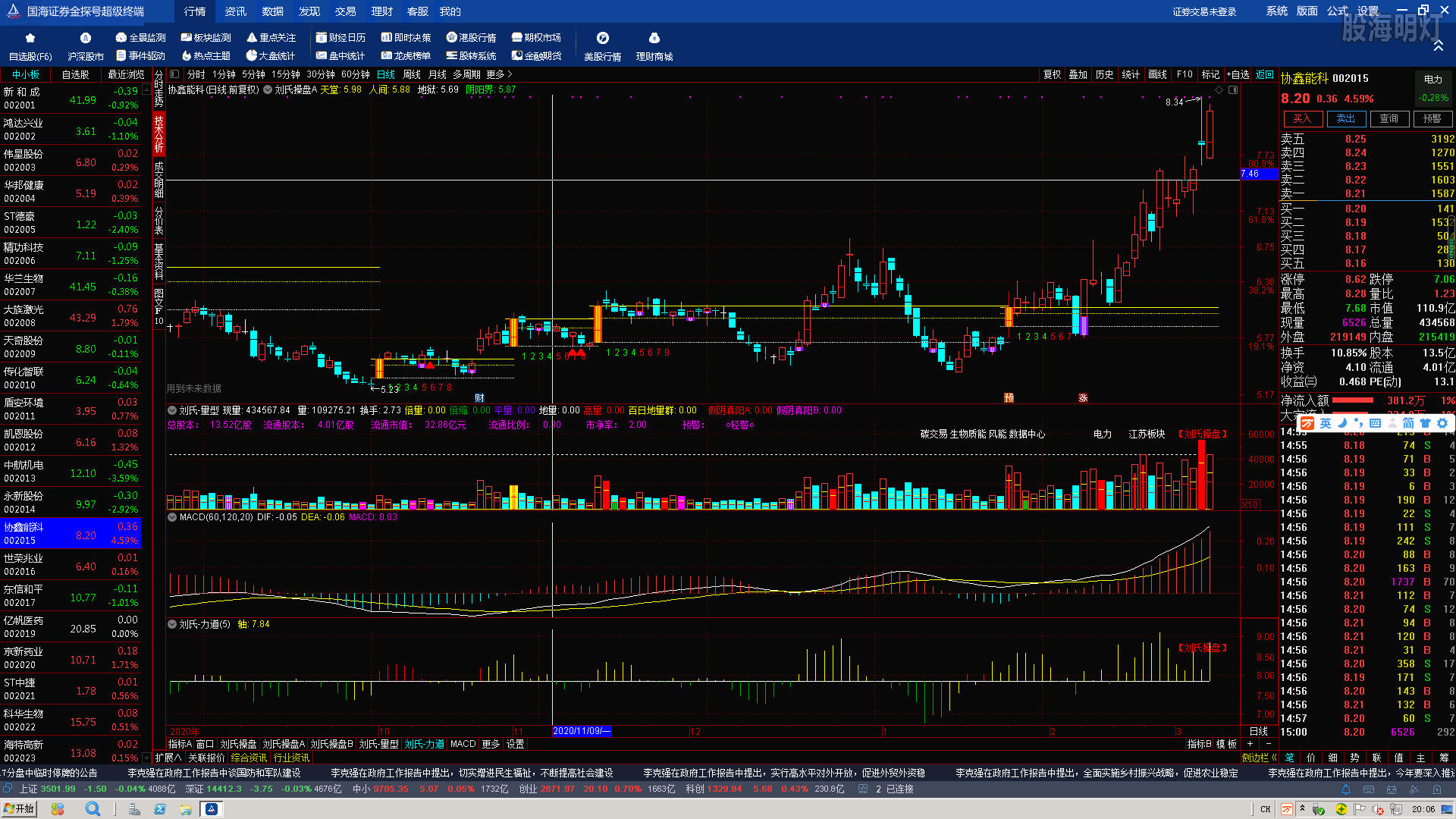The image size is (1456, 819).
Task: Click 预警 alert button
Action: pyautogui.click(x=1432, y=118)
